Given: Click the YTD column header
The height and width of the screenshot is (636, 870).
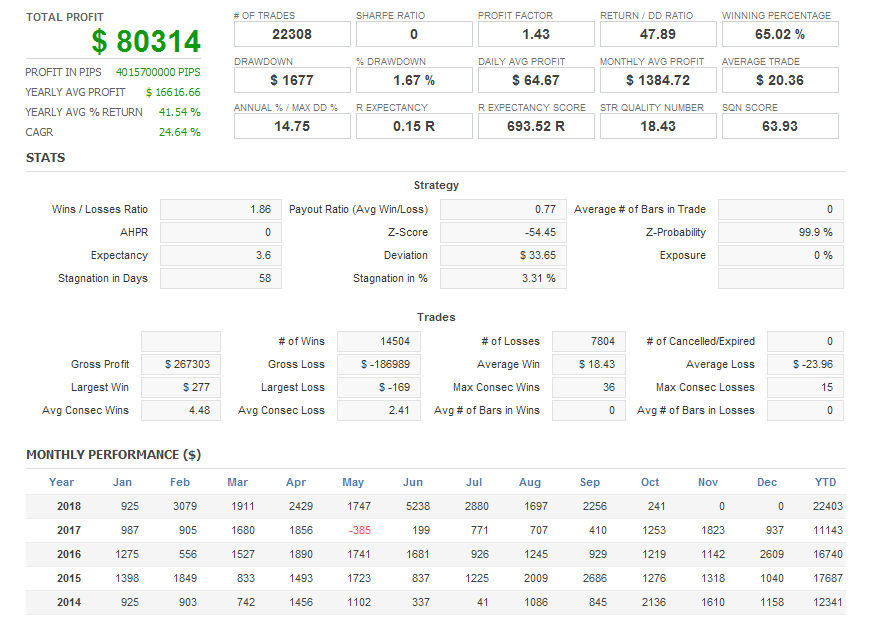Looking at the screenshot, I should (825, 482).
